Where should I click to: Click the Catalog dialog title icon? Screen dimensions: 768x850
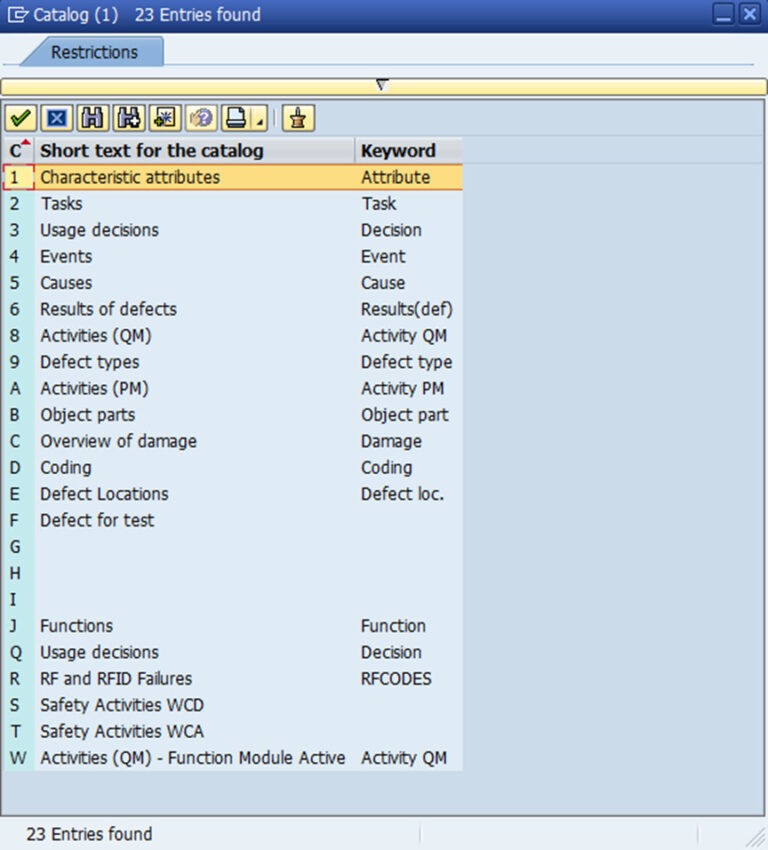tap(17, 15)
